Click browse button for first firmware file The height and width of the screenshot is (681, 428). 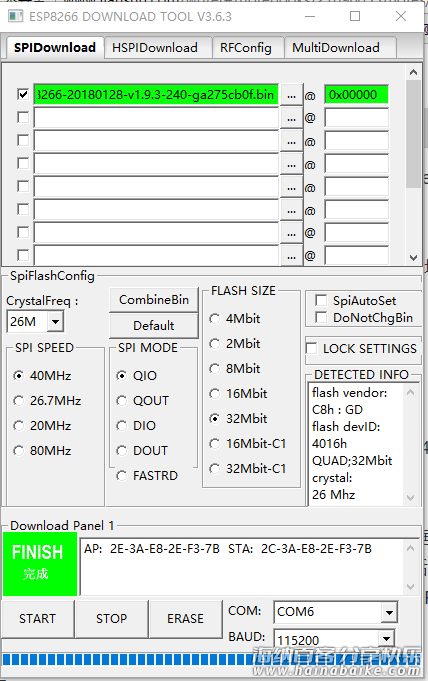click(x=291, y=95)
